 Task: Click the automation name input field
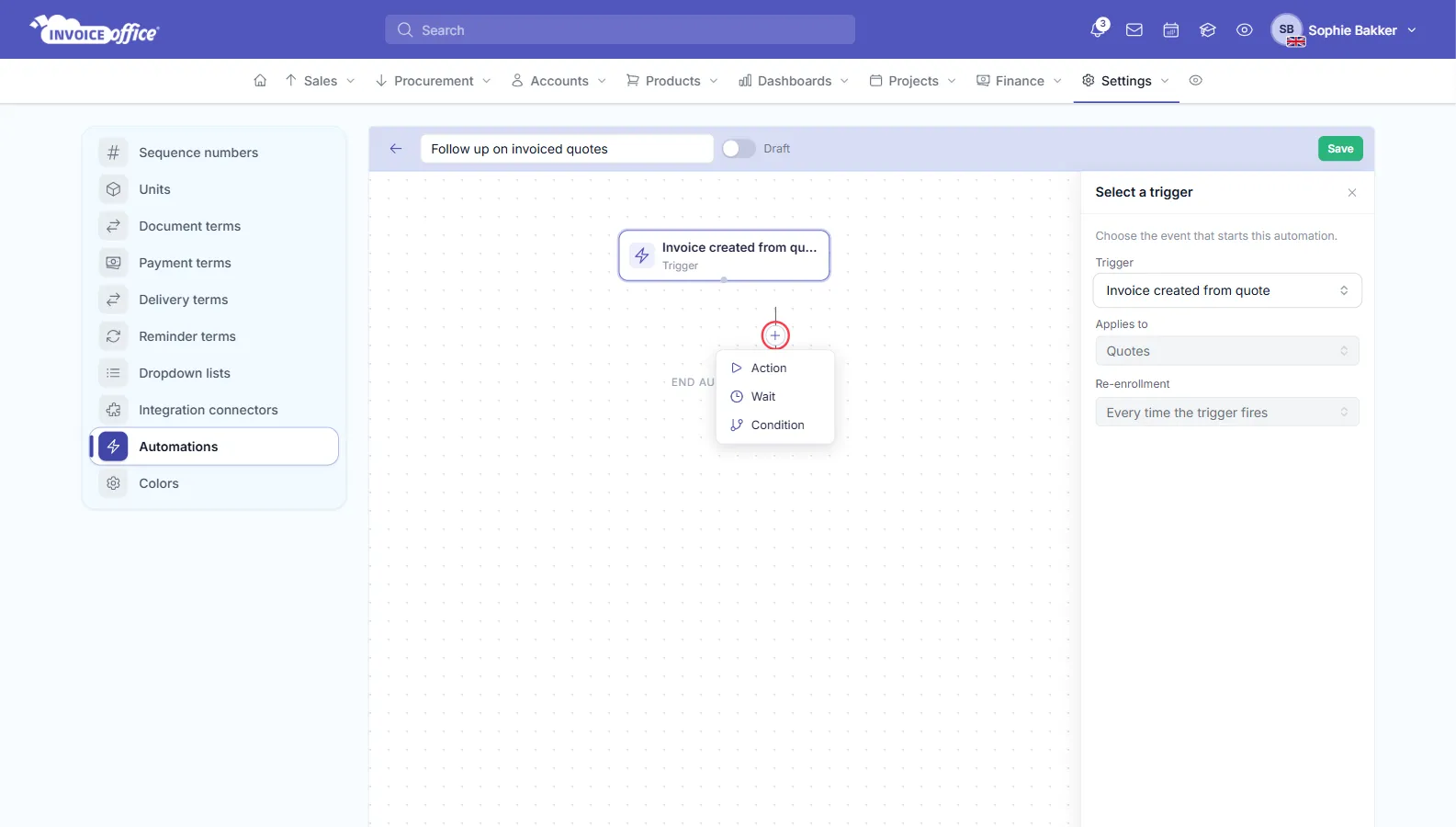567,149
